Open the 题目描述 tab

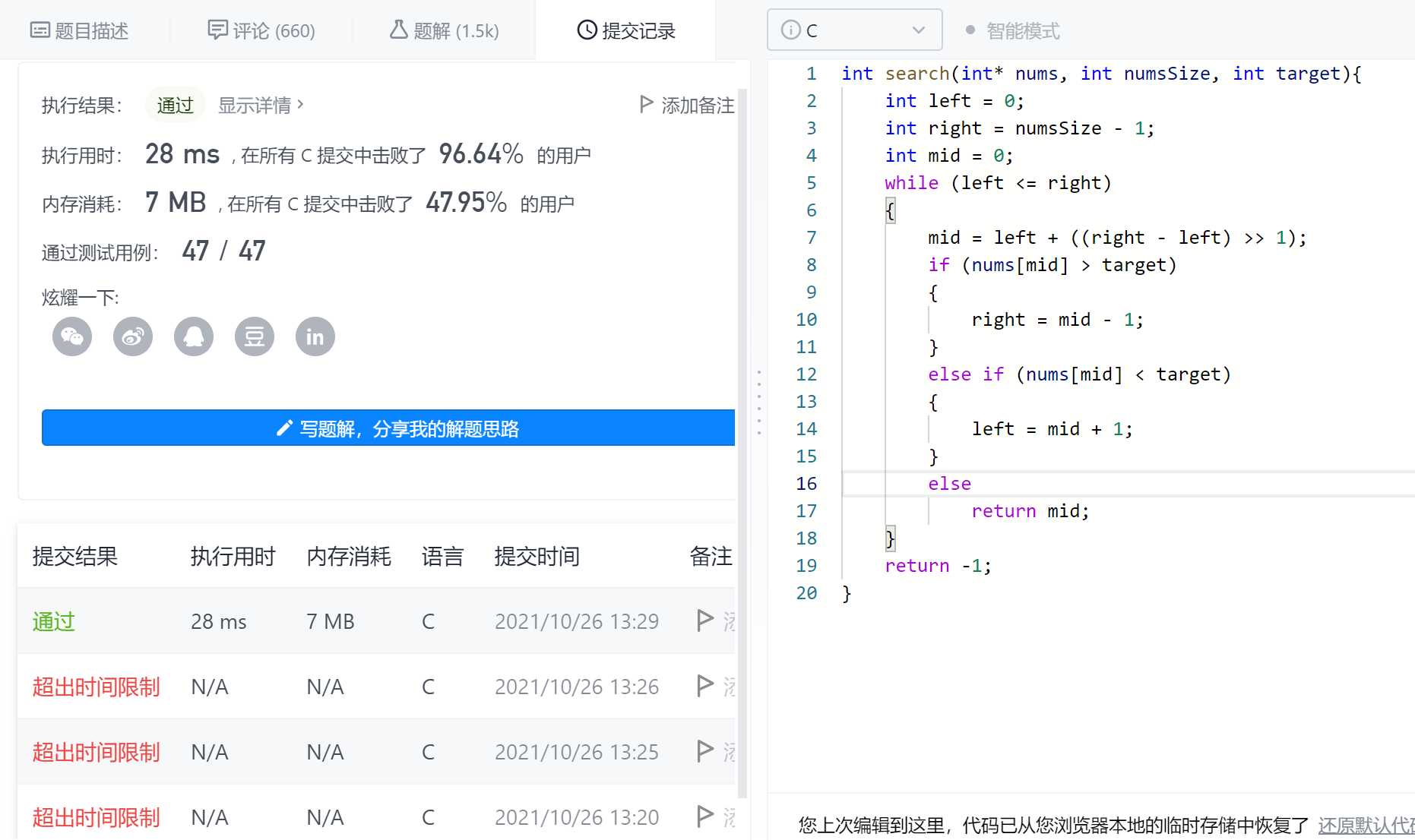(x=79, y=30)
